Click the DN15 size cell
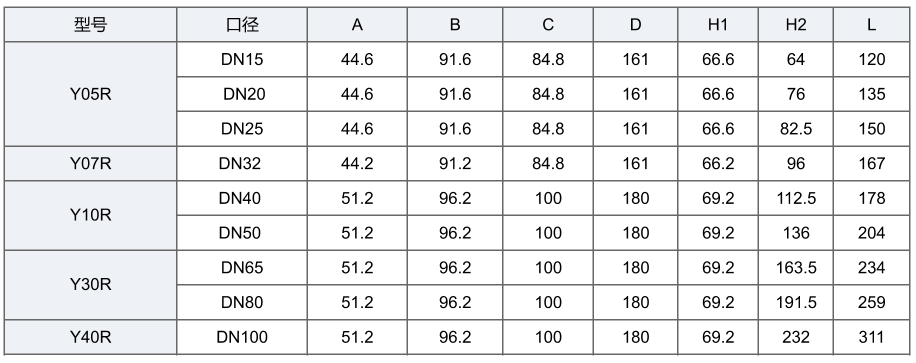This screenshot has height=363, width=916. 242,60
